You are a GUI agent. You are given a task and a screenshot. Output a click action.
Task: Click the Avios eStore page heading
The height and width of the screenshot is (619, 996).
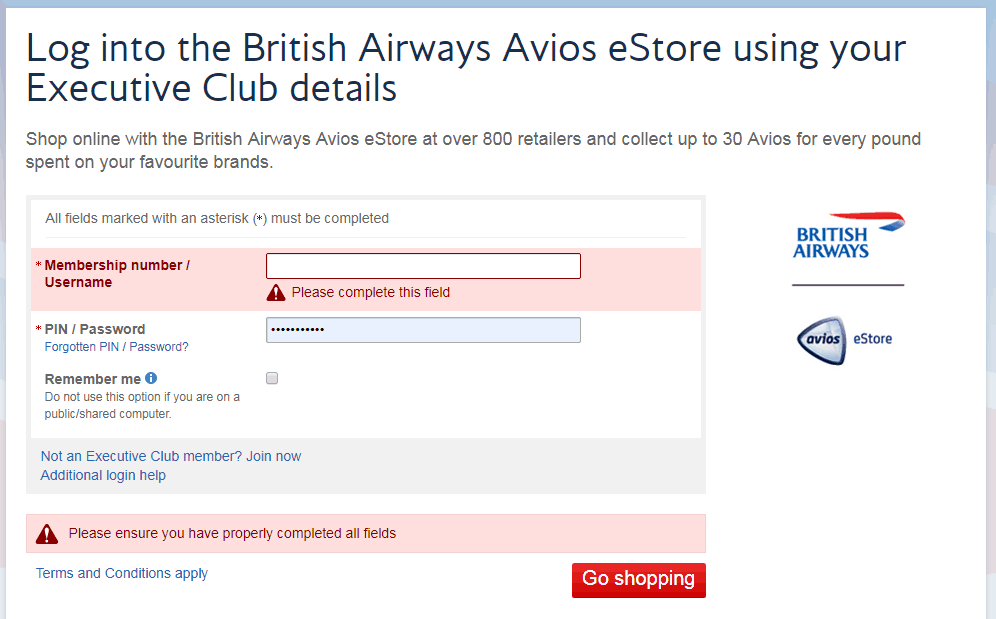coord(465,67)
